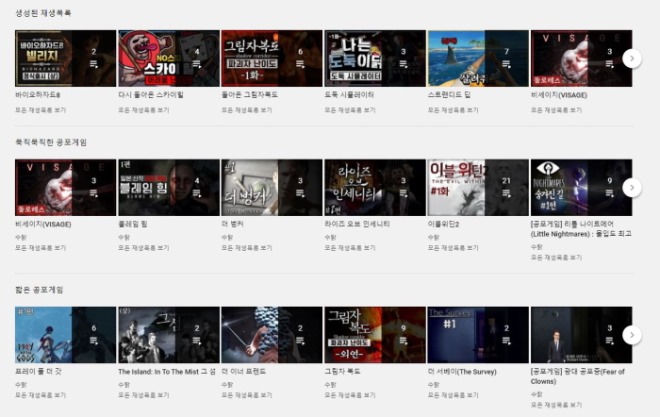Open the 프레이 포 더 갓 title
The width and height of the screenshot is (660, 417).
(38, 372)
